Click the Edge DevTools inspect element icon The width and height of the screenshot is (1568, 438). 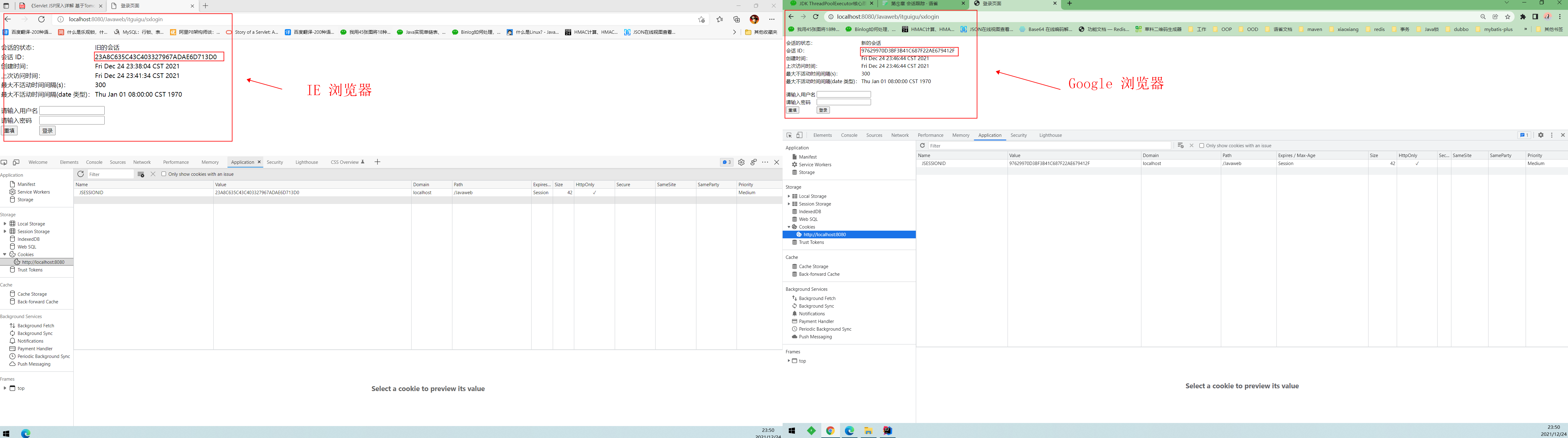point(4,163)
